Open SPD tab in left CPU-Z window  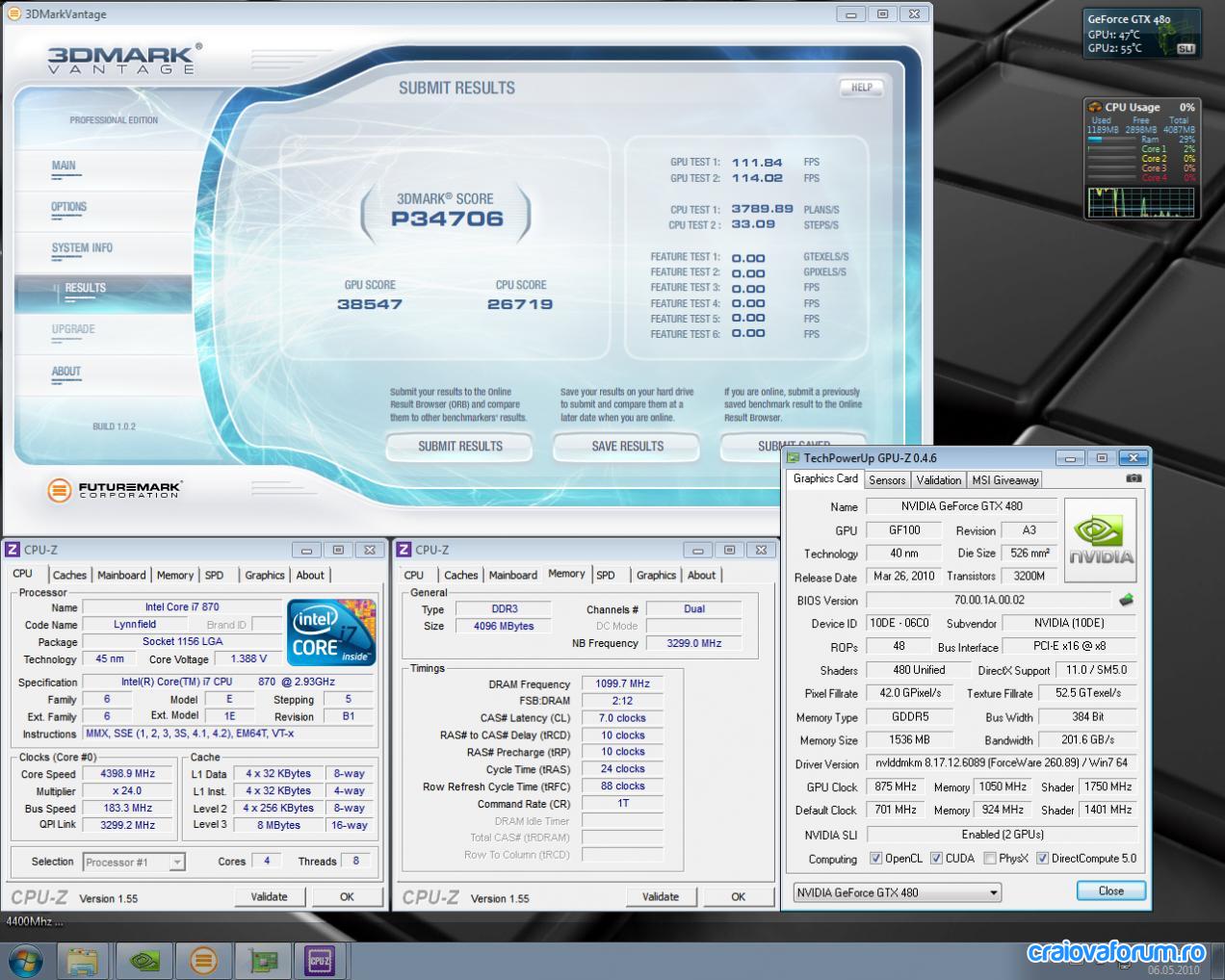pos(214,576)
